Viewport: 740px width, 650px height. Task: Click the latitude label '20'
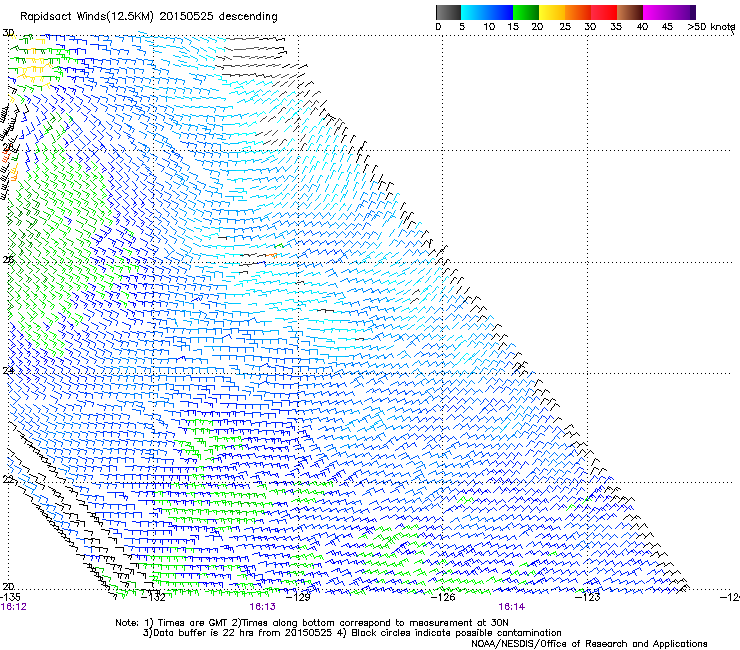[x=8, y=586]
